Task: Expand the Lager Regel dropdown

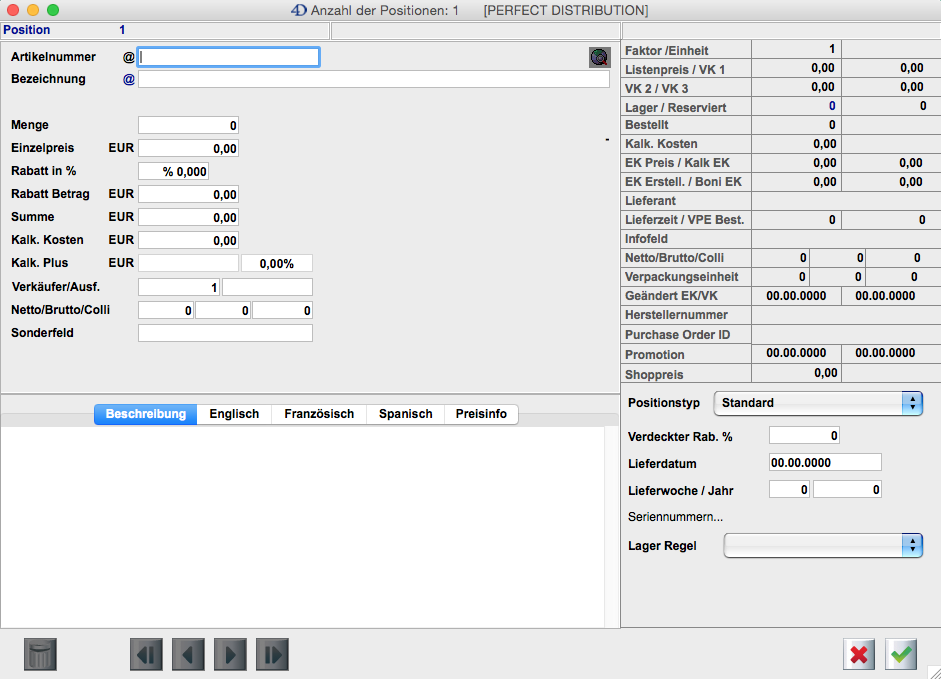Action: 822,545
